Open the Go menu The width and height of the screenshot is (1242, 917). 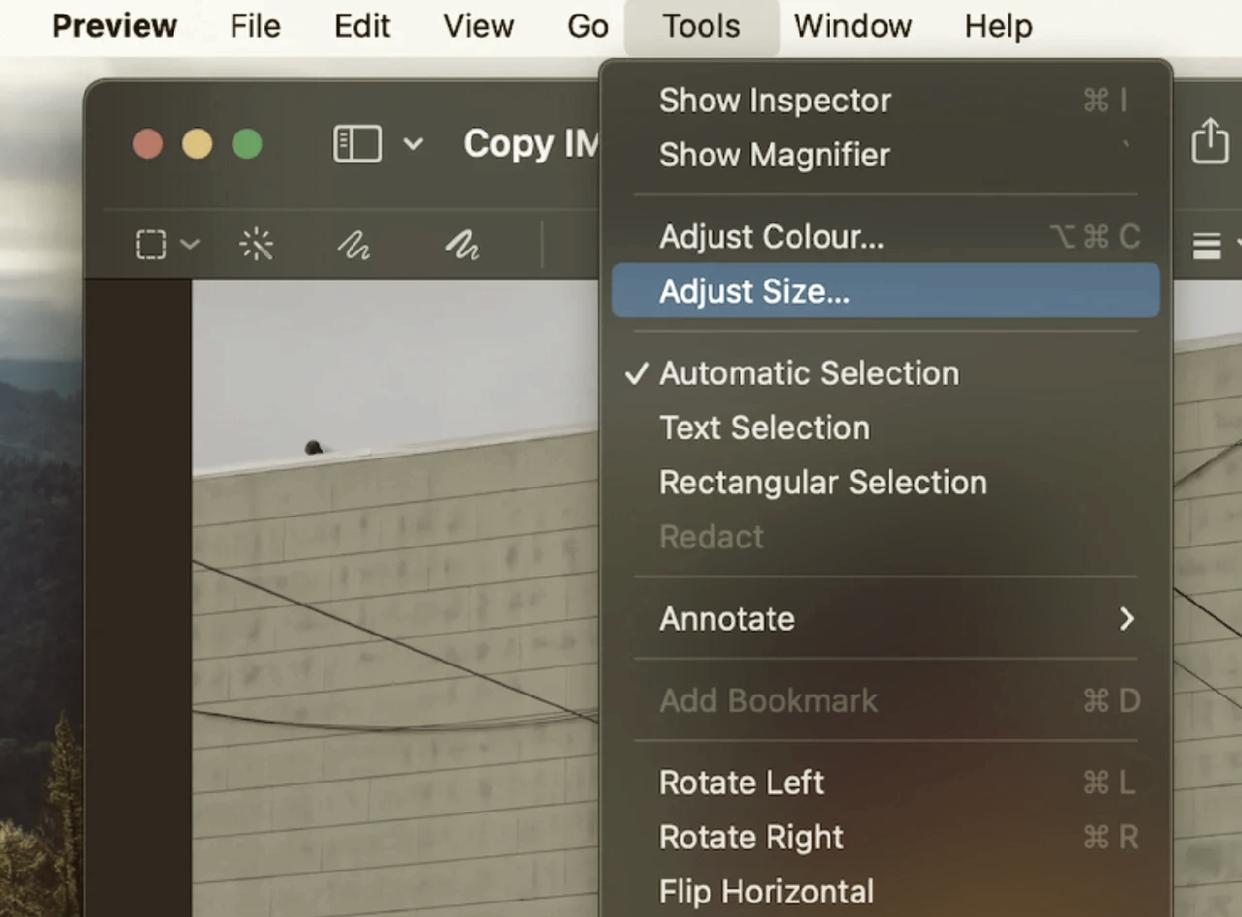(587, 26)
